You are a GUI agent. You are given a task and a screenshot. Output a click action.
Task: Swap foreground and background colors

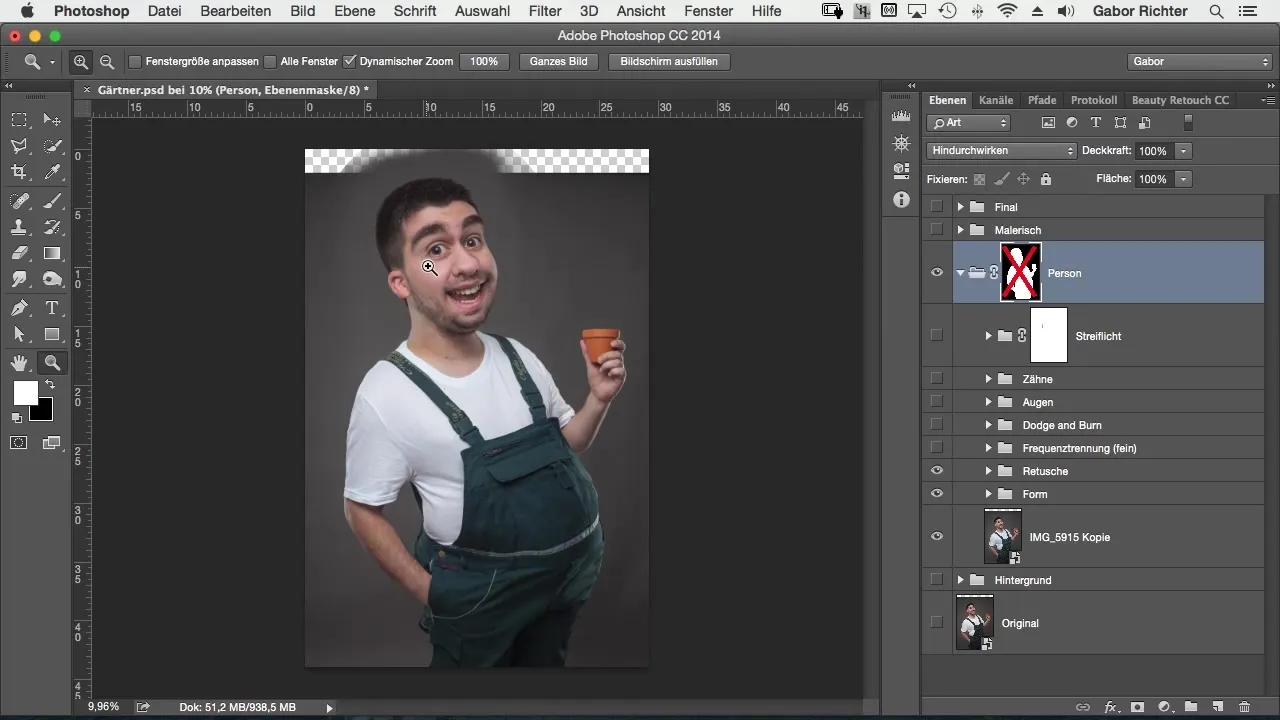tap(49, 385)
